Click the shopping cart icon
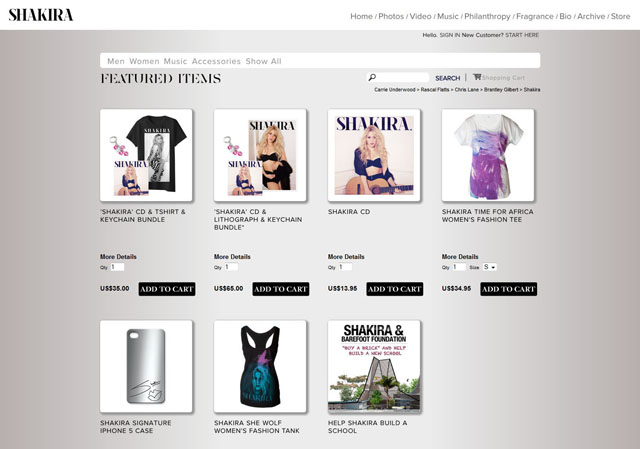 tap(477, 77)
